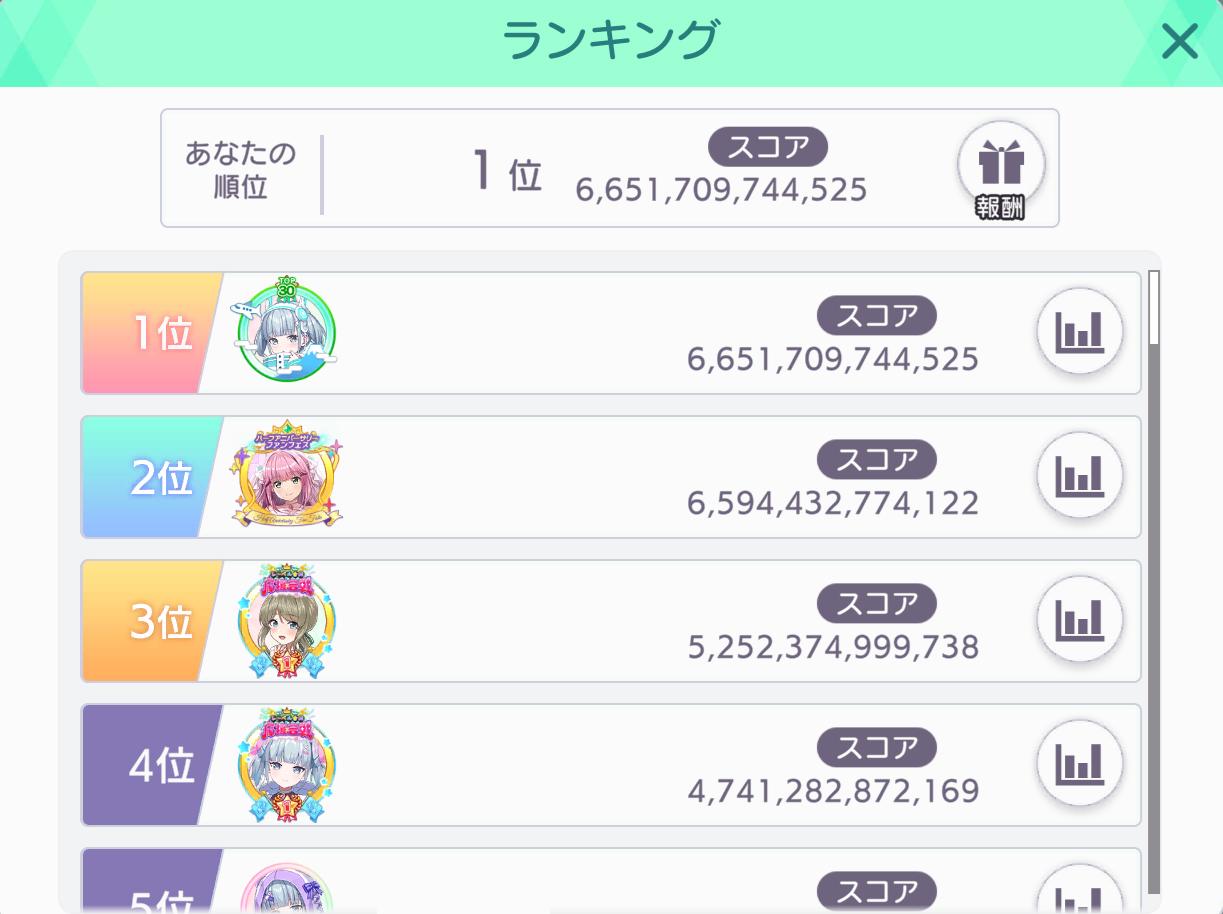Open score chart for 1st place entry
1223x914 pixels.
pyautogui.click(x=1080, y=332)
